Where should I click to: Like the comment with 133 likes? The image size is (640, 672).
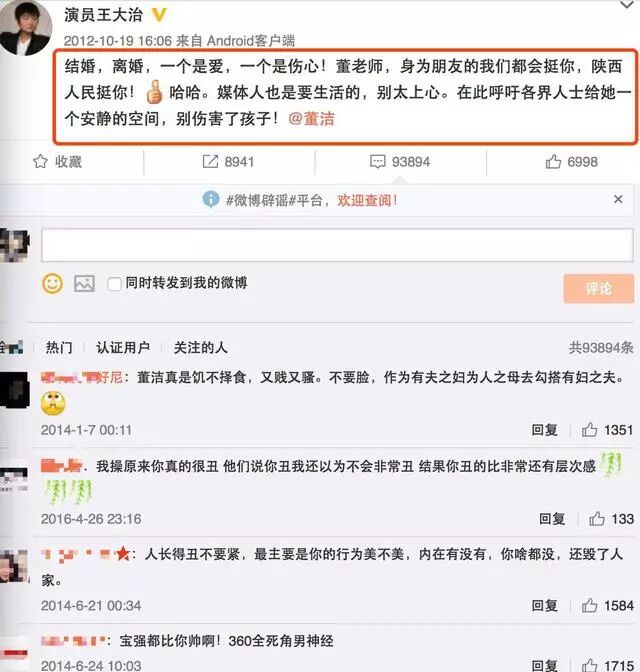(597, 519)
